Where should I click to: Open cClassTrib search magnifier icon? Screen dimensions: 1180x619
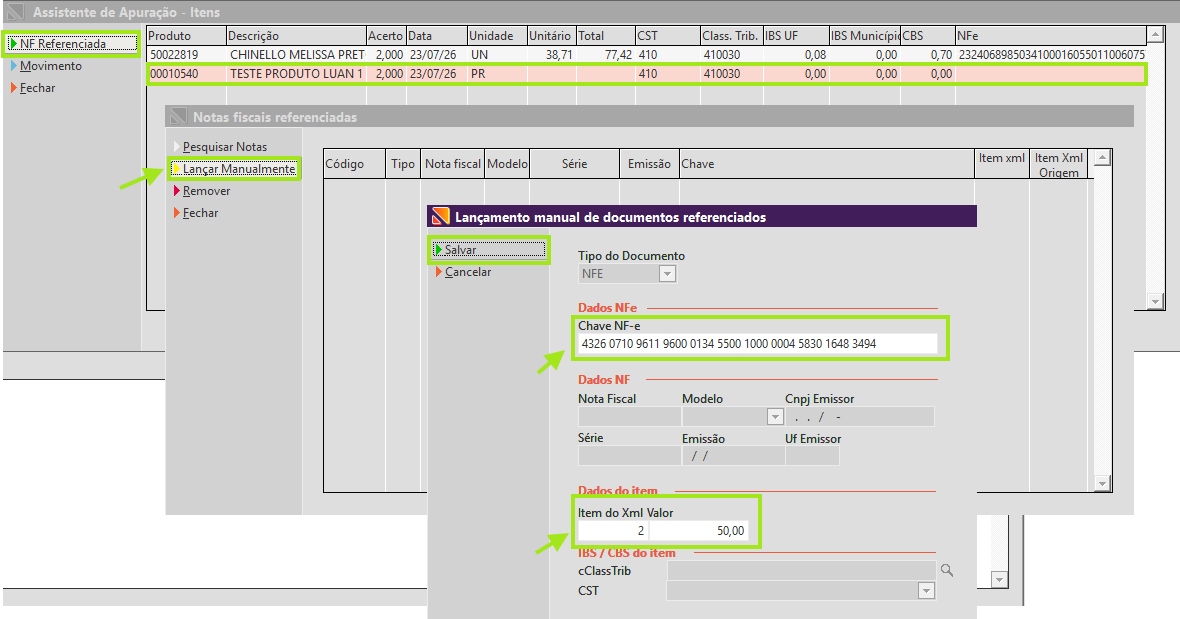pyautogui.click(x=947, y=571)
